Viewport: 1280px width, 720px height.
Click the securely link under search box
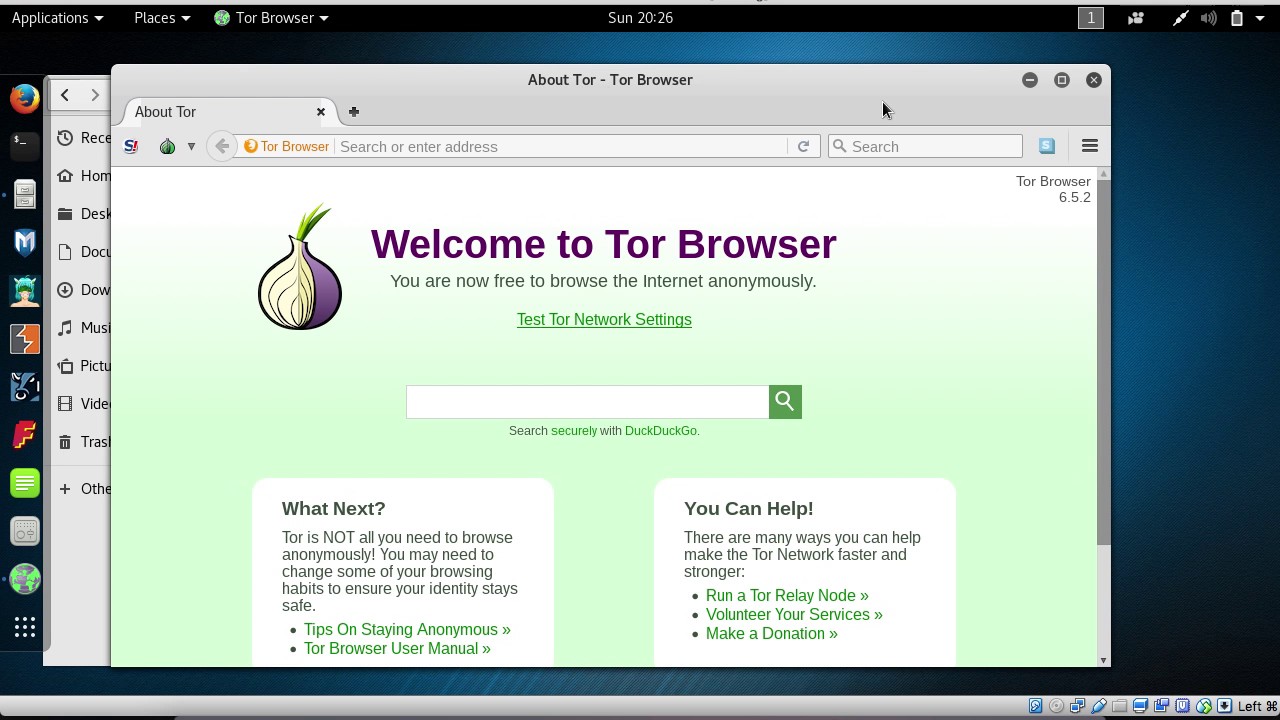[x=574, y=431]
